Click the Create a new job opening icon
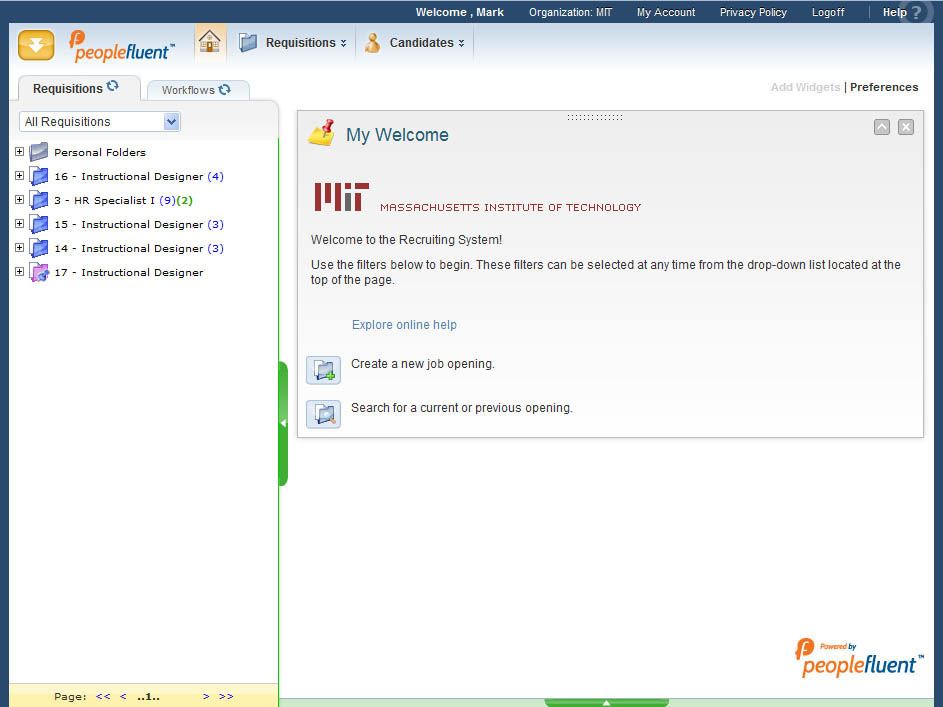This screenshot has width=943, height=707. pyautogui.click(x=323, y=370)
